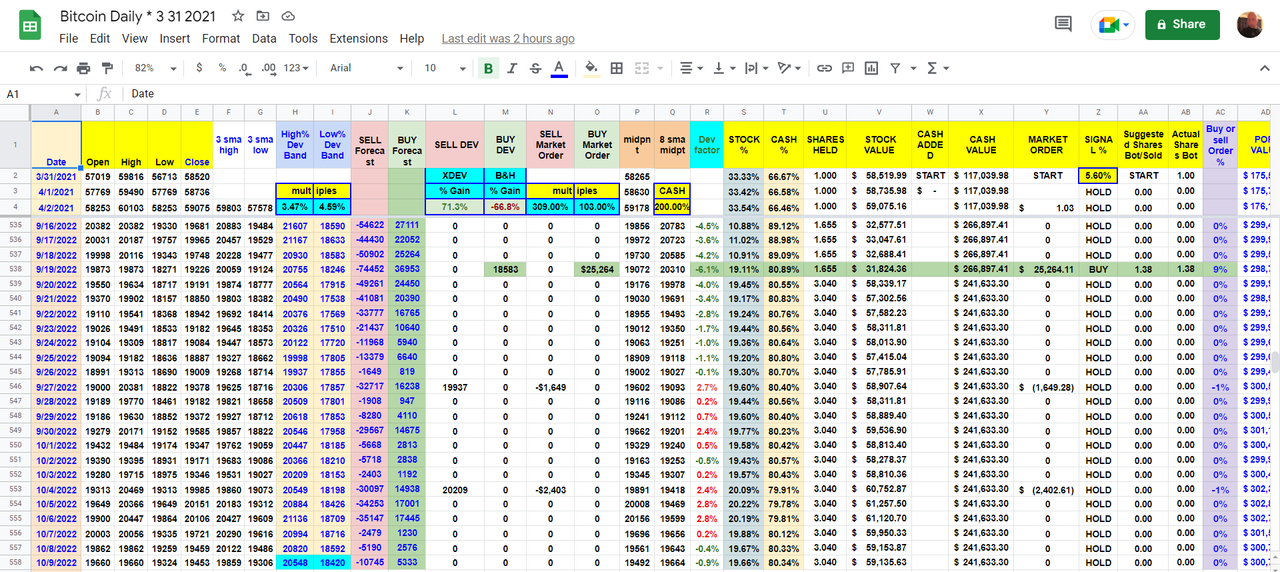Open the fill color picker

point(591,68)
